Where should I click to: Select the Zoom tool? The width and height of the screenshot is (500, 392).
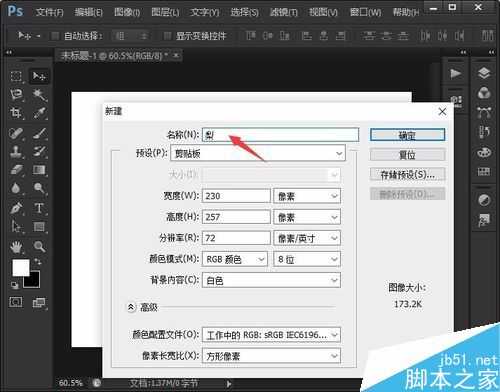[x=39, y=247]
